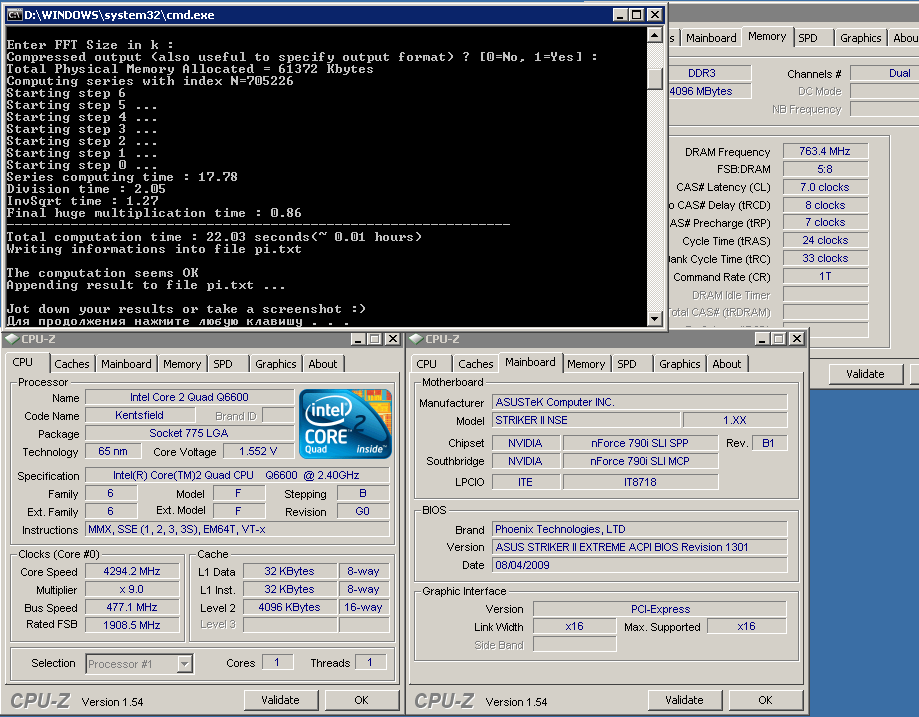Click the BIOS date 08/04/2009
Image resolution: width=919 pixels, height=717 pixels.
(x=639, y=565)
